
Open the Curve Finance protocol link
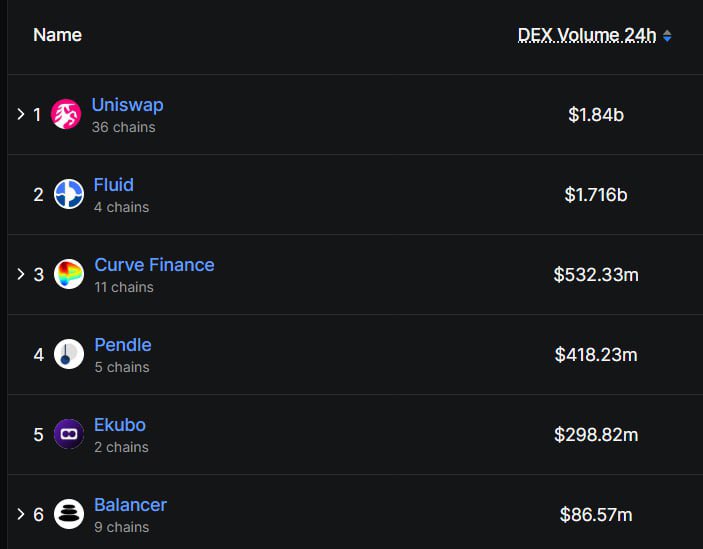tap(154, 265)
